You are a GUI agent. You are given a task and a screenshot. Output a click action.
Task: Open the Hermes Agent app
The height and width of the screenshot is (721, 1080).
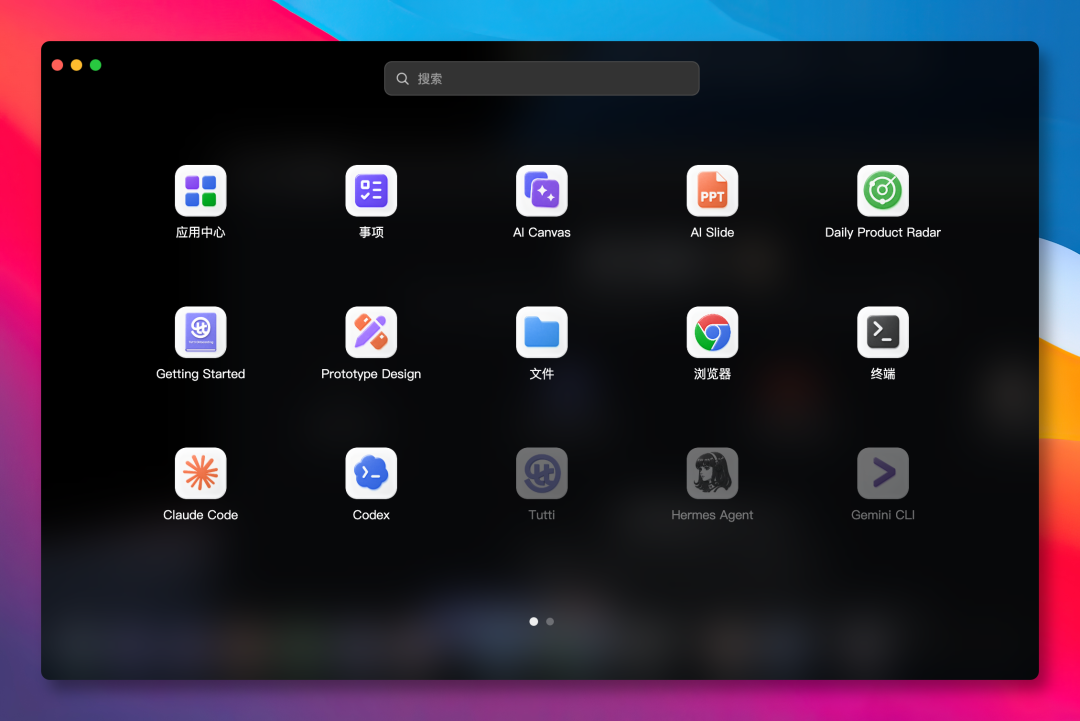712,473
